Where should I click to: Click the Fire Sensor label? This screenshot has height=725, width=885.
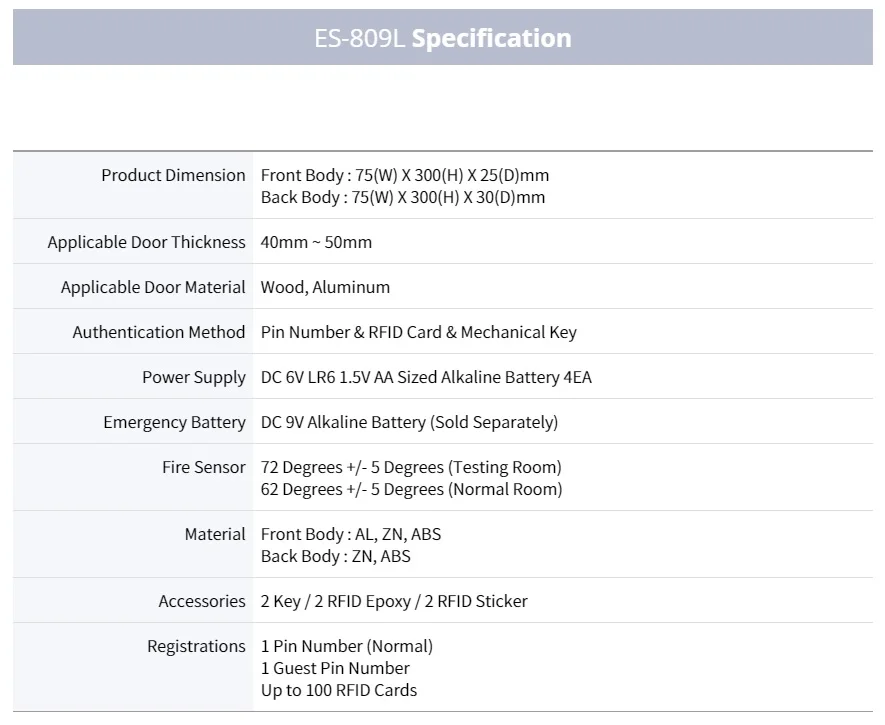[x=203, y=467]
